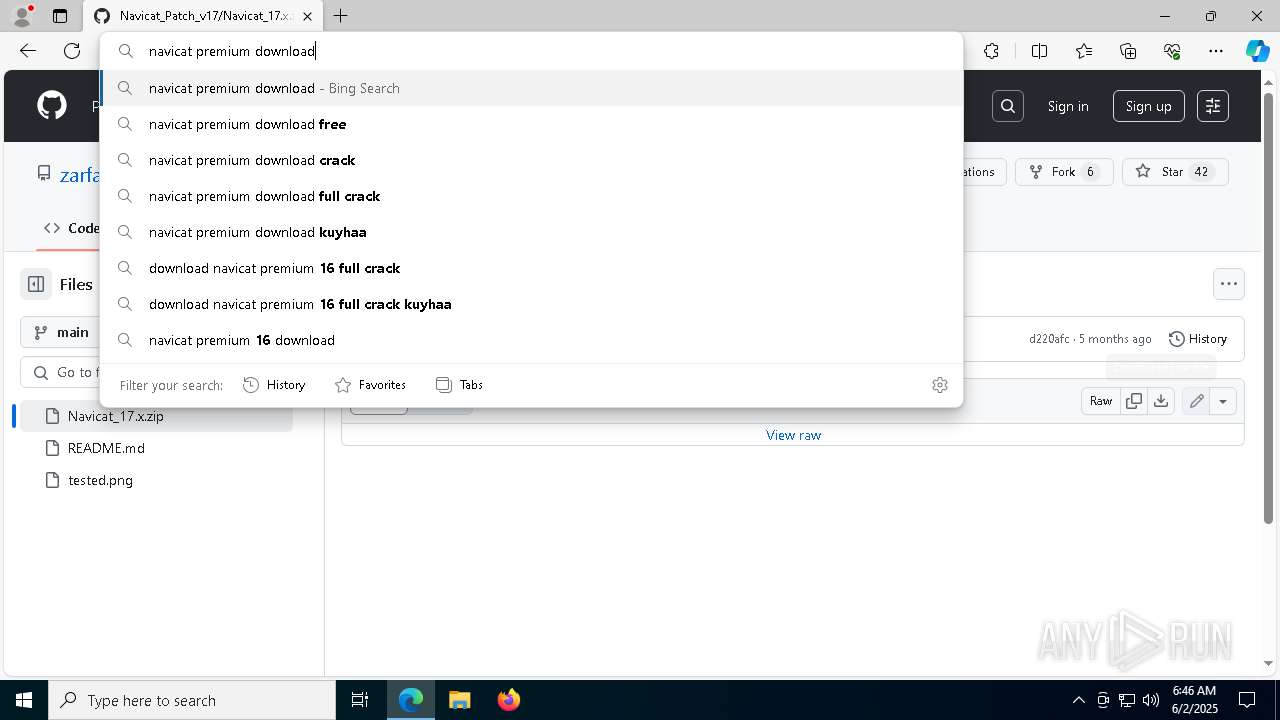The height and width of the screenshot is (720, 1280).
Task: Choose 'download navicat premium 16 full crack' suggestion
Action: click(x=531, y=268)
